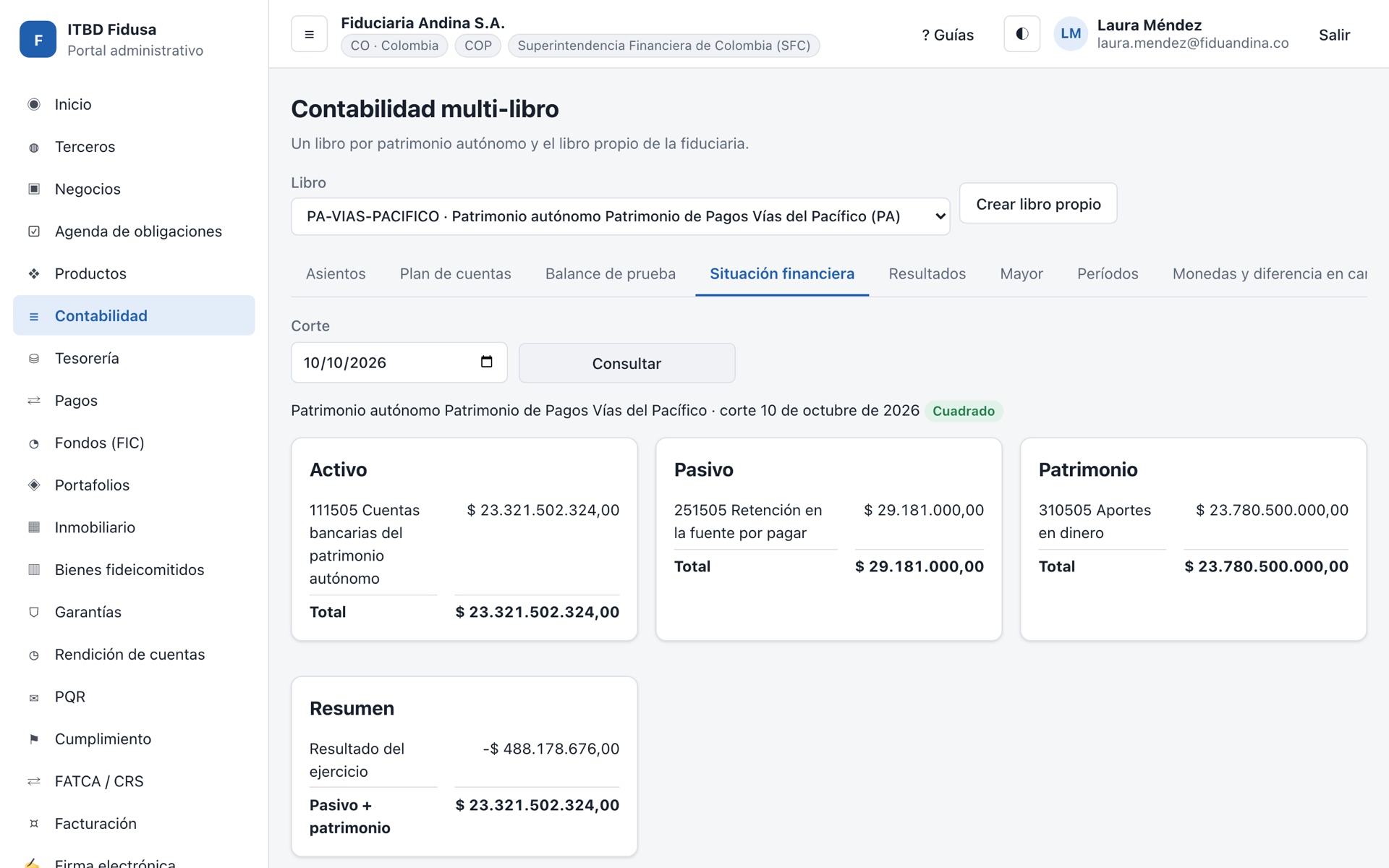Click the Negocios sidebar icon

pos(34,189)
